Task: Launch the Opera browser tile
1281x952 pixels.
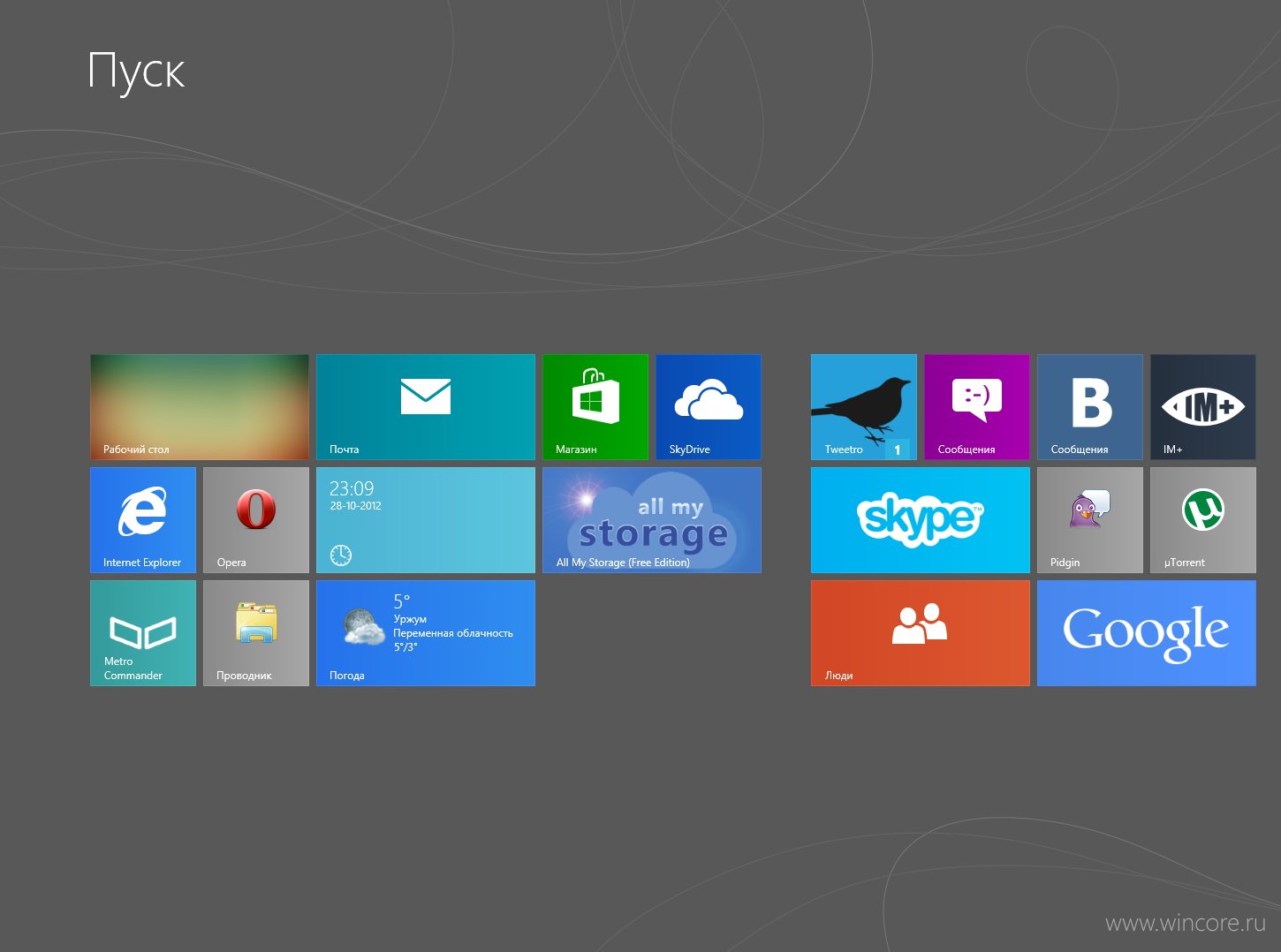Action: [x=256, y=520]
